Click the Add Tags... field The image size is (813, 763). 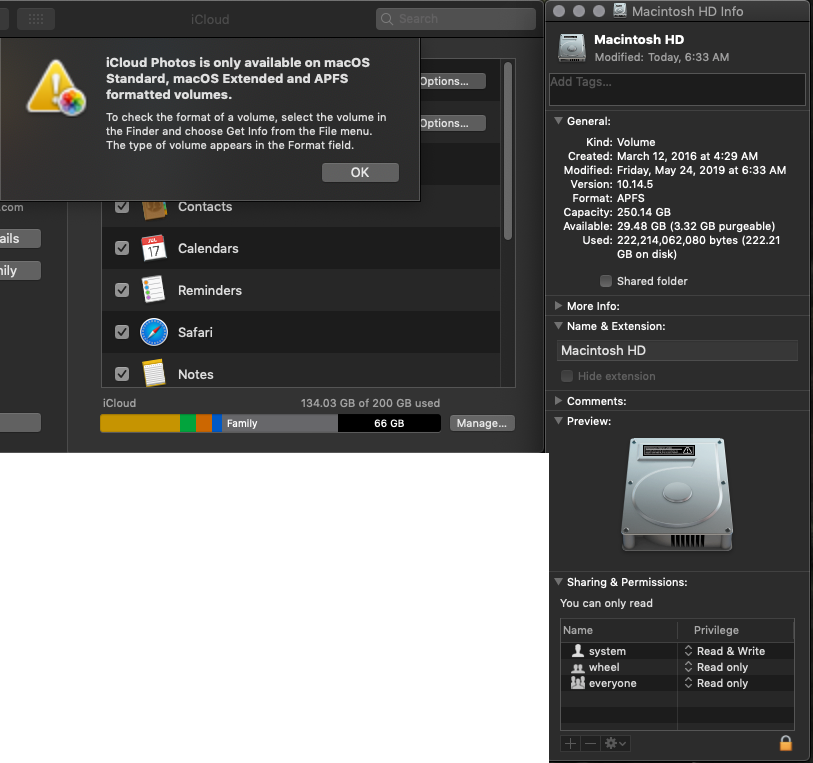coord(677,89)
